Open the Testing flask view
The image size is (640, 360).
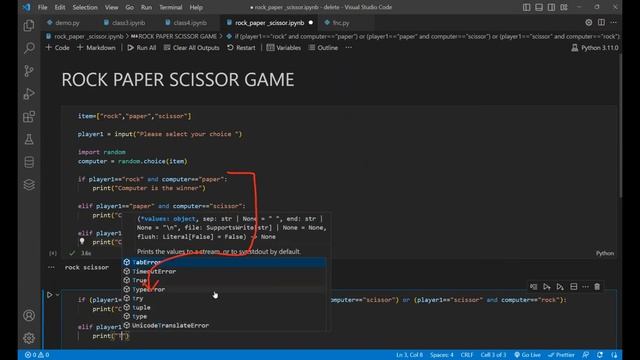pyautogui.click(x=29, y=140)
